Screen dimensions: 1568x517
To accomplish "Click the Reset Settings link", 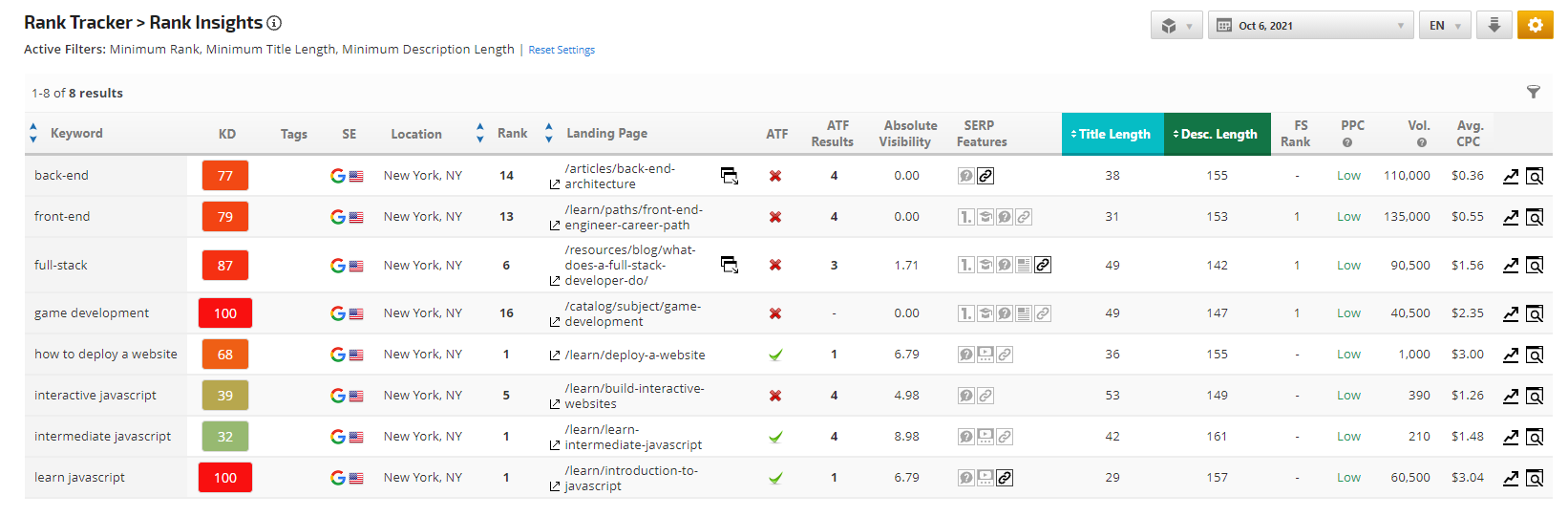I will [x=562, y=50].
